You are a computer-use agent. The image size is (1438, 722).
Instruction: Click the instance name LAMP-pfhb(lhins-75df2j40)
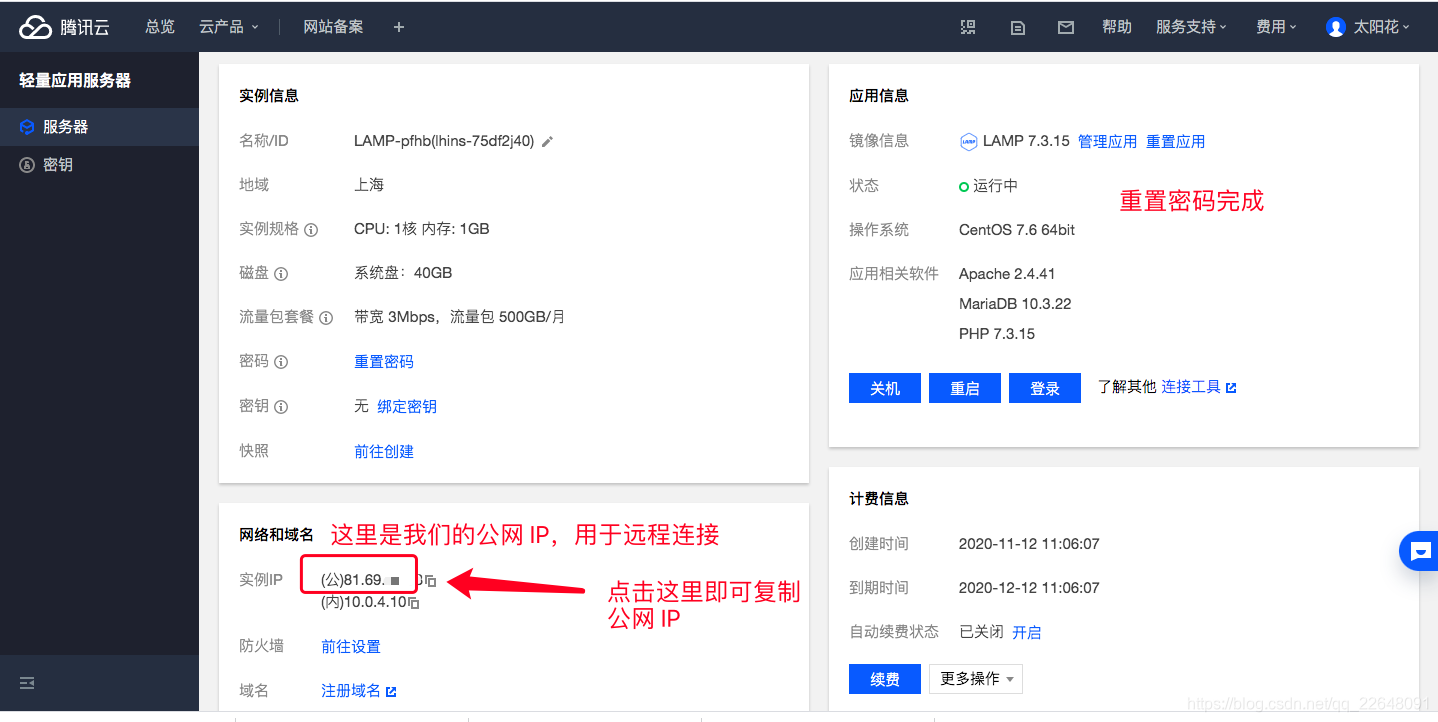[444, 141]
